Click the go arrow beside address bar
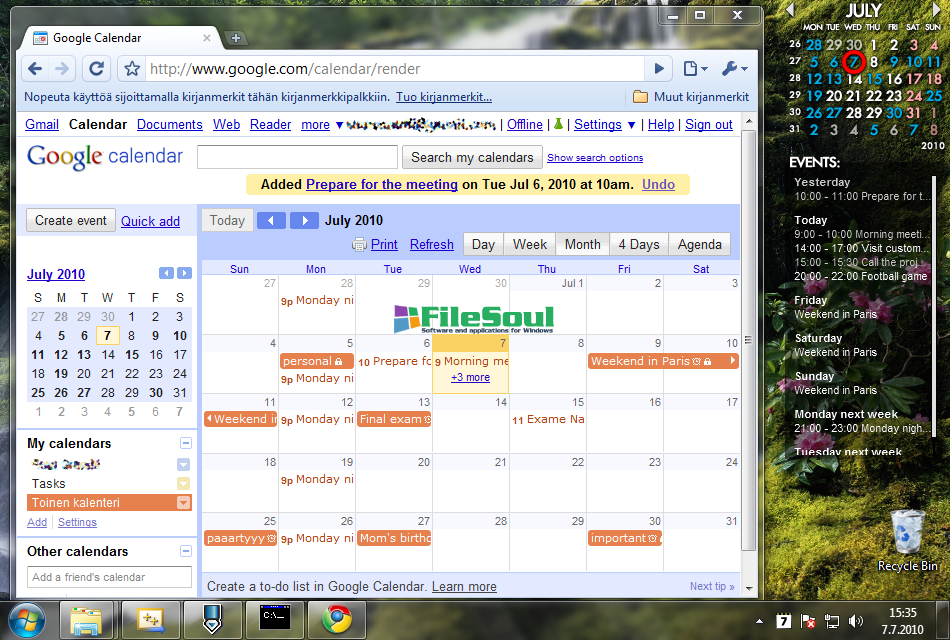 658,69
